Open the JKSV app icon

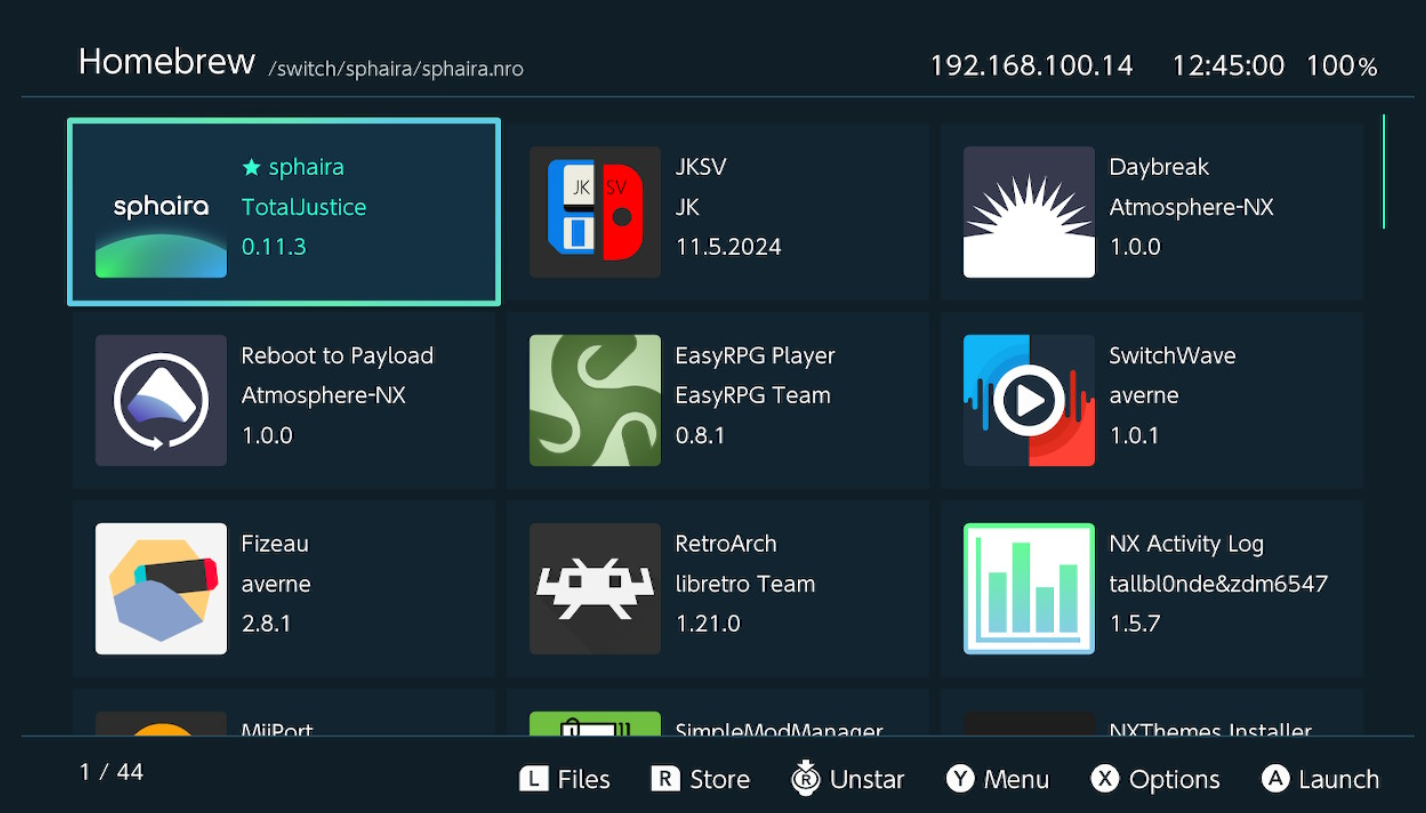pos(594,212)
